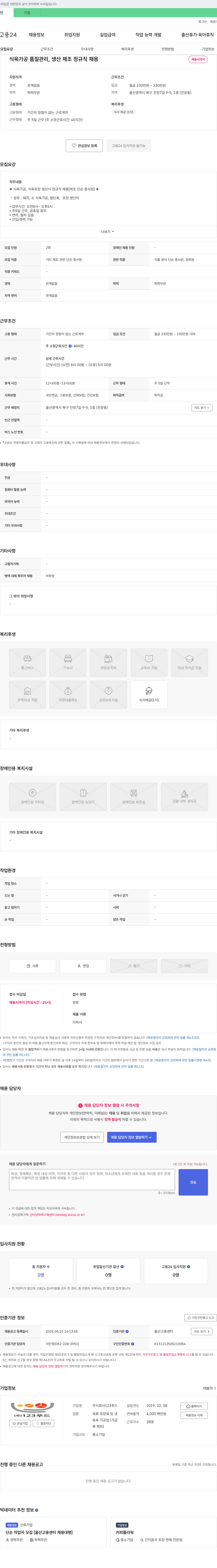Screen dimensions: 217x1568
Task: Click the info icon next to 주 소정근로시간
Action: tap(70, 346)
